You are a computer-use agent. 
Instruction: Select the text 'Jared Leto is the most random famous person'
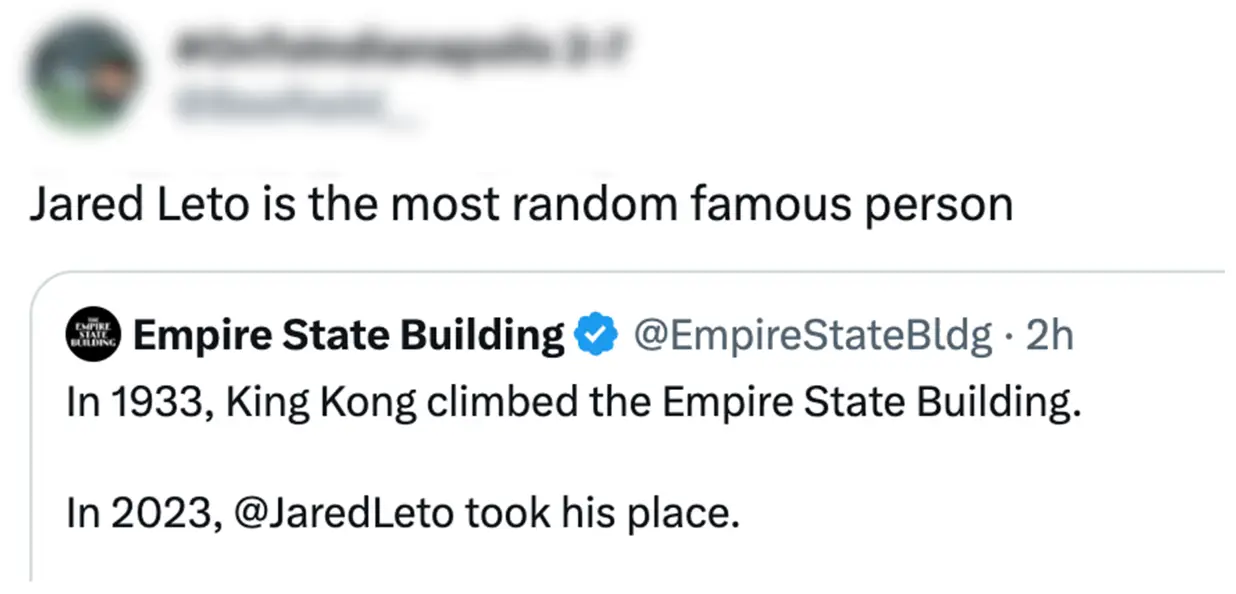coord(520,203)
